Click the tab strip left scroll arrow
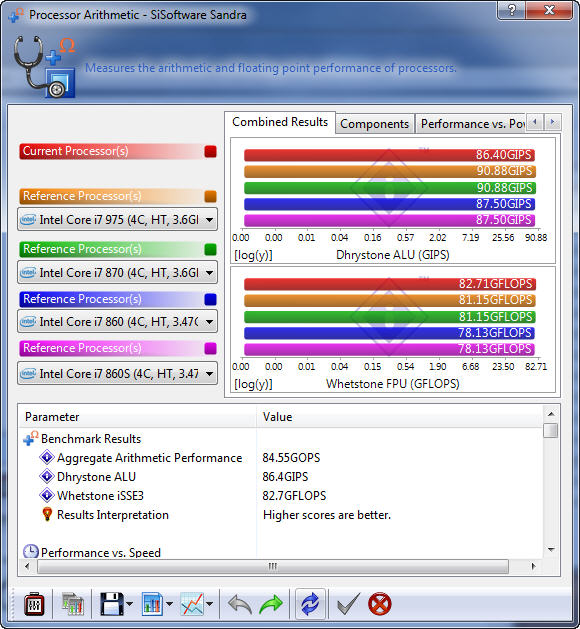The image size is (580, 629). point(535,122)
